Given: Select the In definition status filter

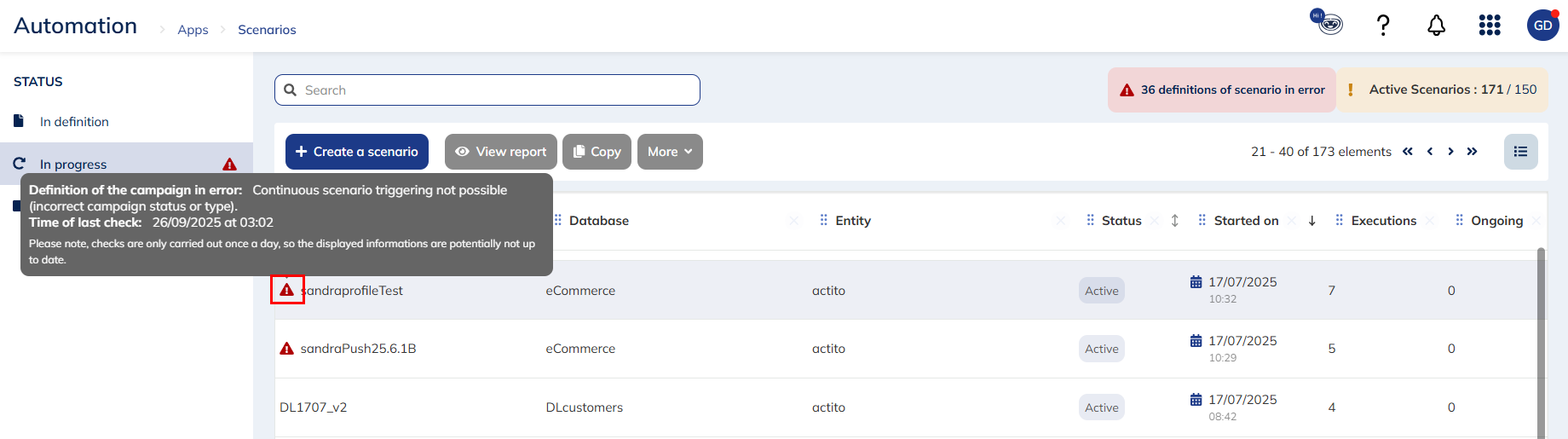Looking at the screenshot, I should (74, 122).
